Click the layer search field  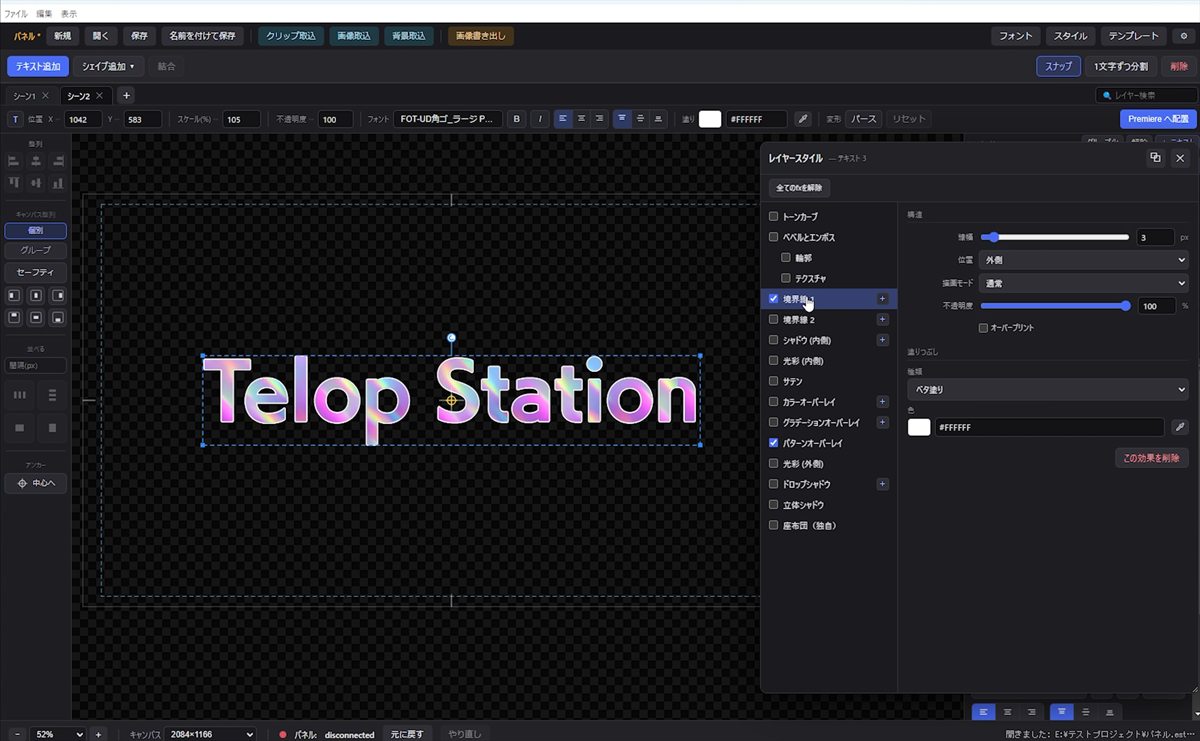(x=1145, y=95)
